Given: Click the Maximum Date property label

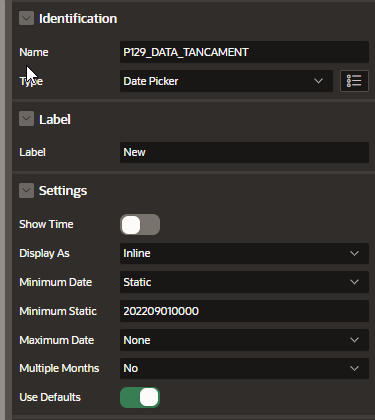Looking at the screenshot, I should [x=57, y=340].
